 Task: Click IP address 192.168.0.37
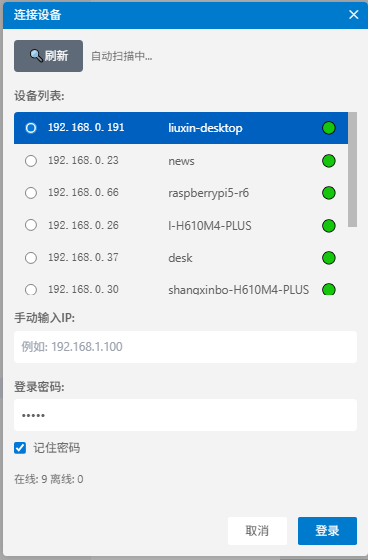pos(83,257)
